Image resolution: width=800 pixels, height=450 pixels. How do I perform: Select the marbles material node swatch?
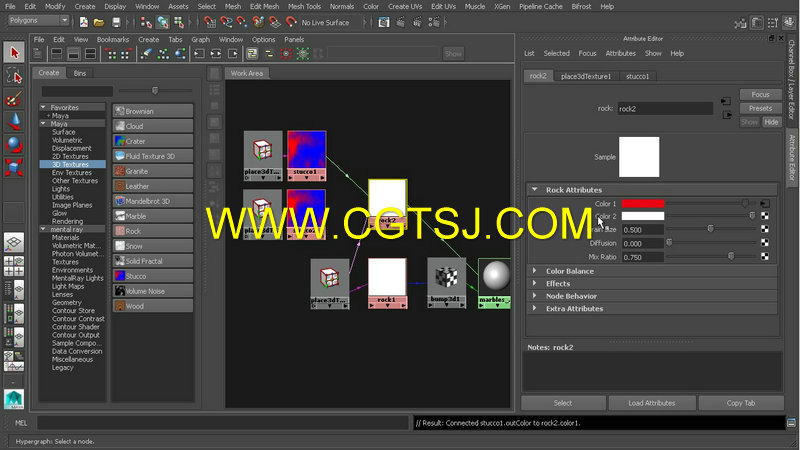(x=495, y=277)
